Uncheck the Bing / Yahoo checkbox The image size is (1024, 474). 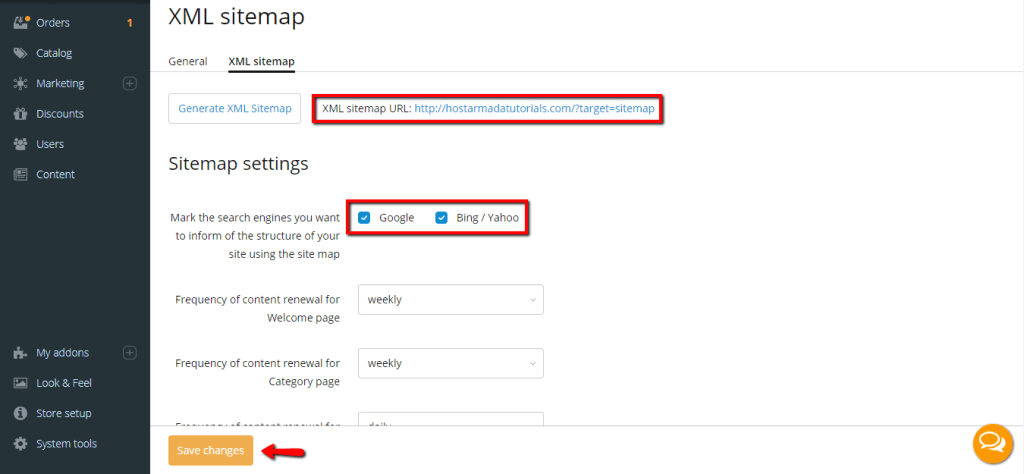pos(442,218)
